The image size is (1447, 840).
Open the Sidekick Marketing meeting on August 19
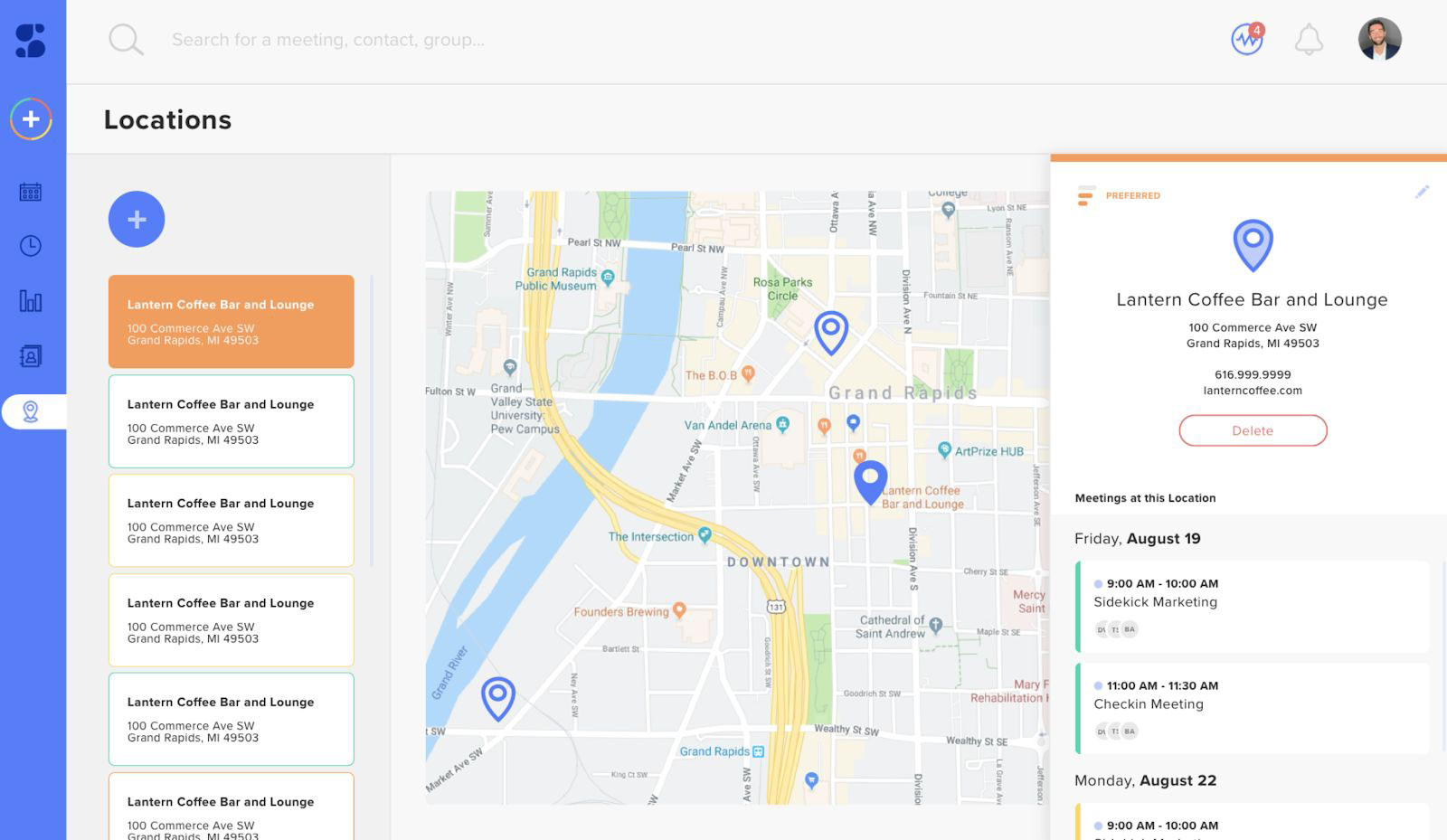pos(1252,607)
